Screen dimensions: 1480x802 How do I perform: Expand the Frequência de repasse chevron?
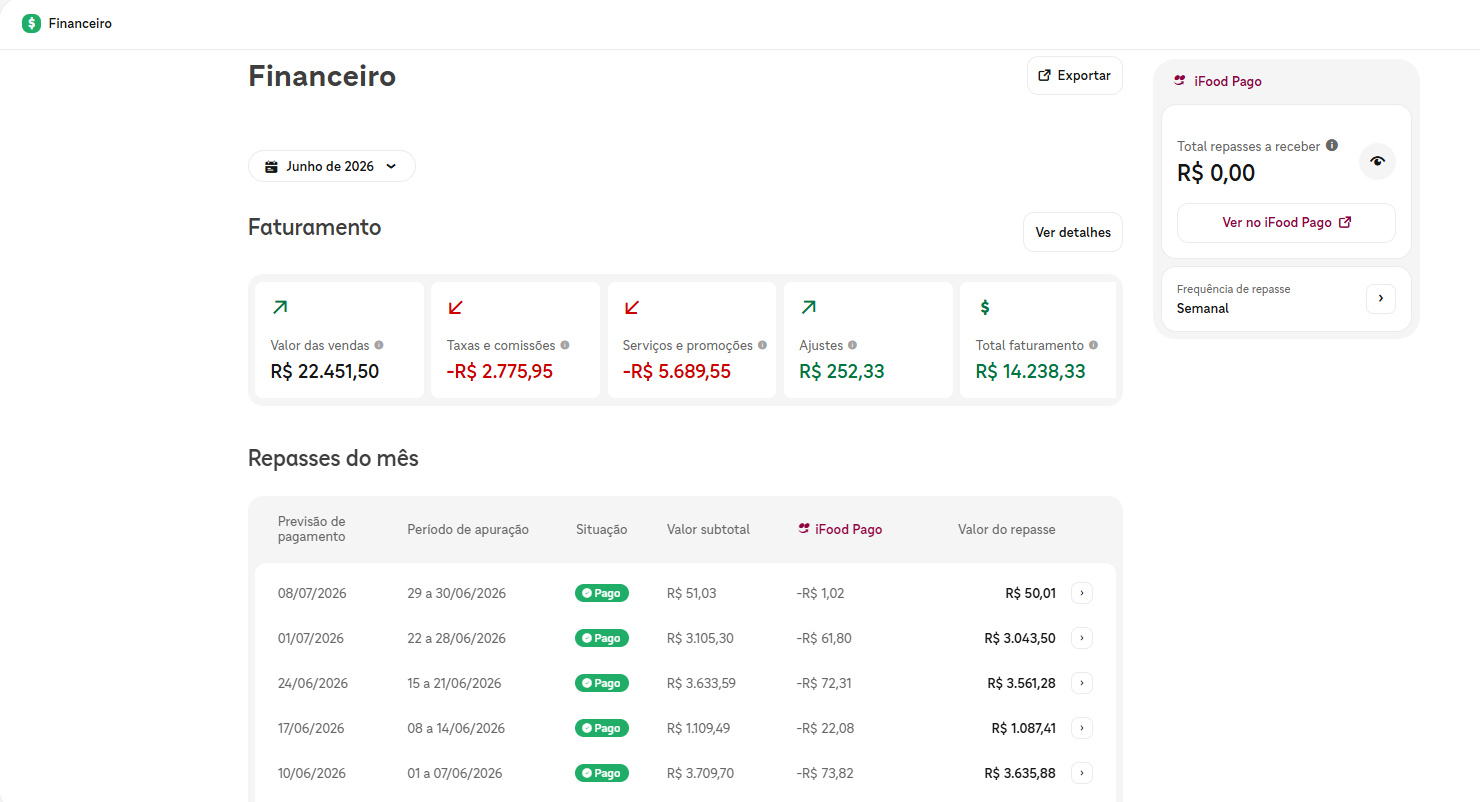coord(1381,299)
